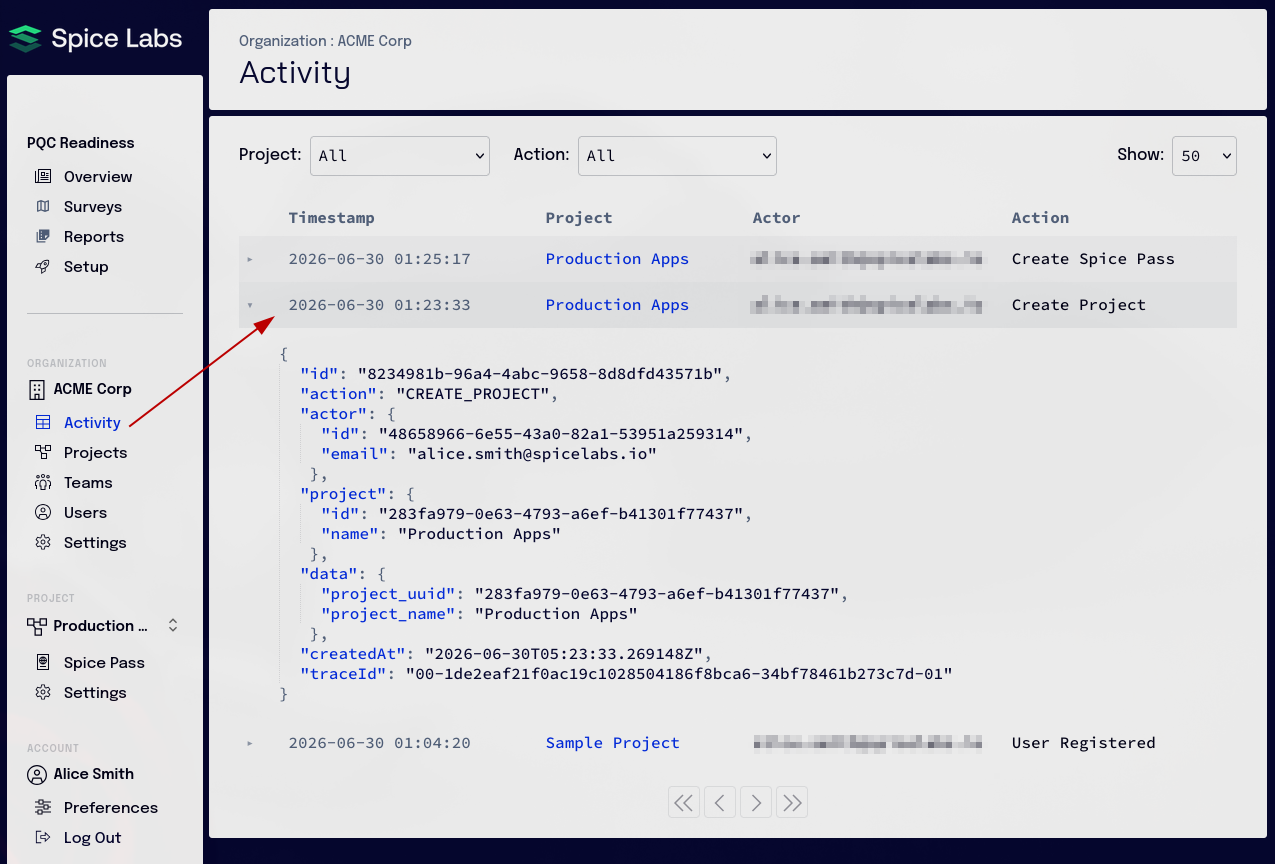Open the Show count dropdown
This screenshot has width=1275, height=864.
pyautogui.click(x=1204, y=156)
